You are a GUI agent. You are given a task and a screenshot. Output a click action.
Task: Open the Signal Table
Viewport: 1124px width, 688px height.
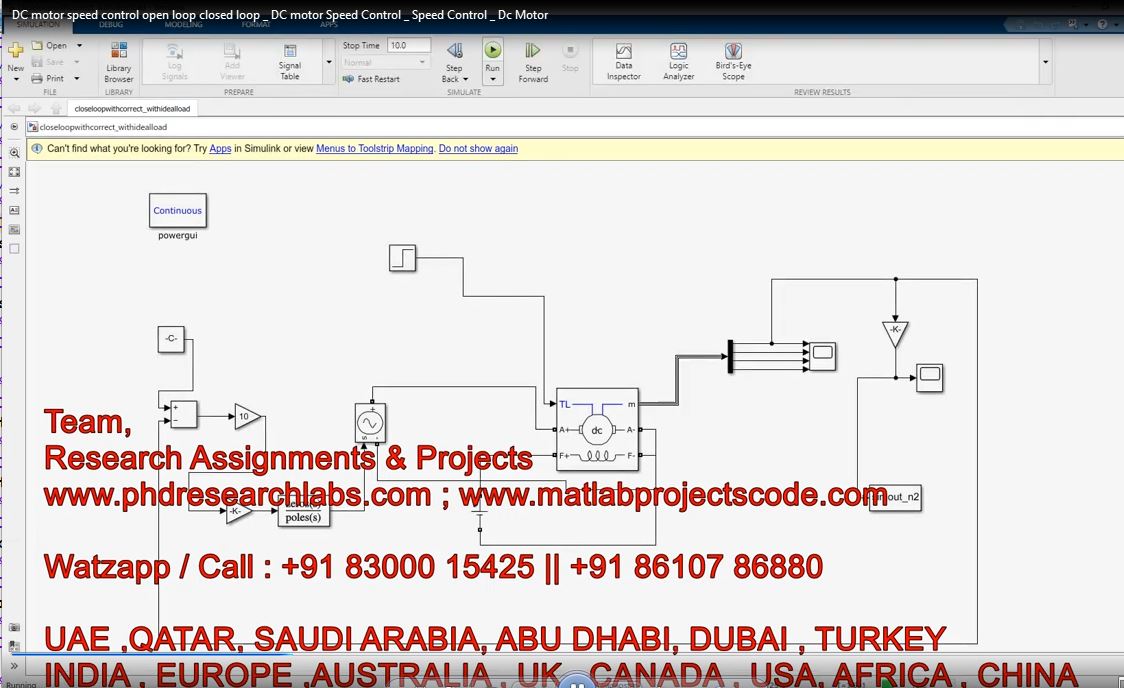(x=289, y=60)
